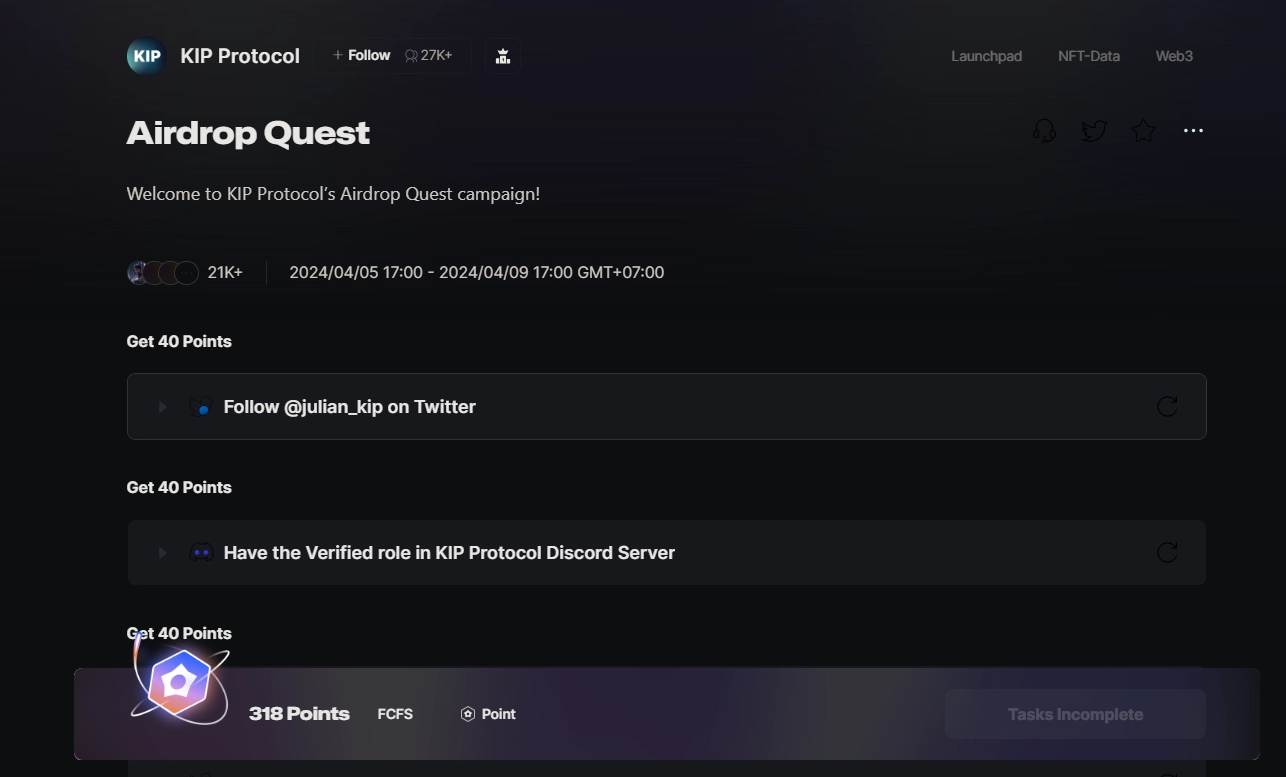This screenshot has width=1286, height=777.
Task: Go to the Launchpad menu item
Action: (986, 56)
